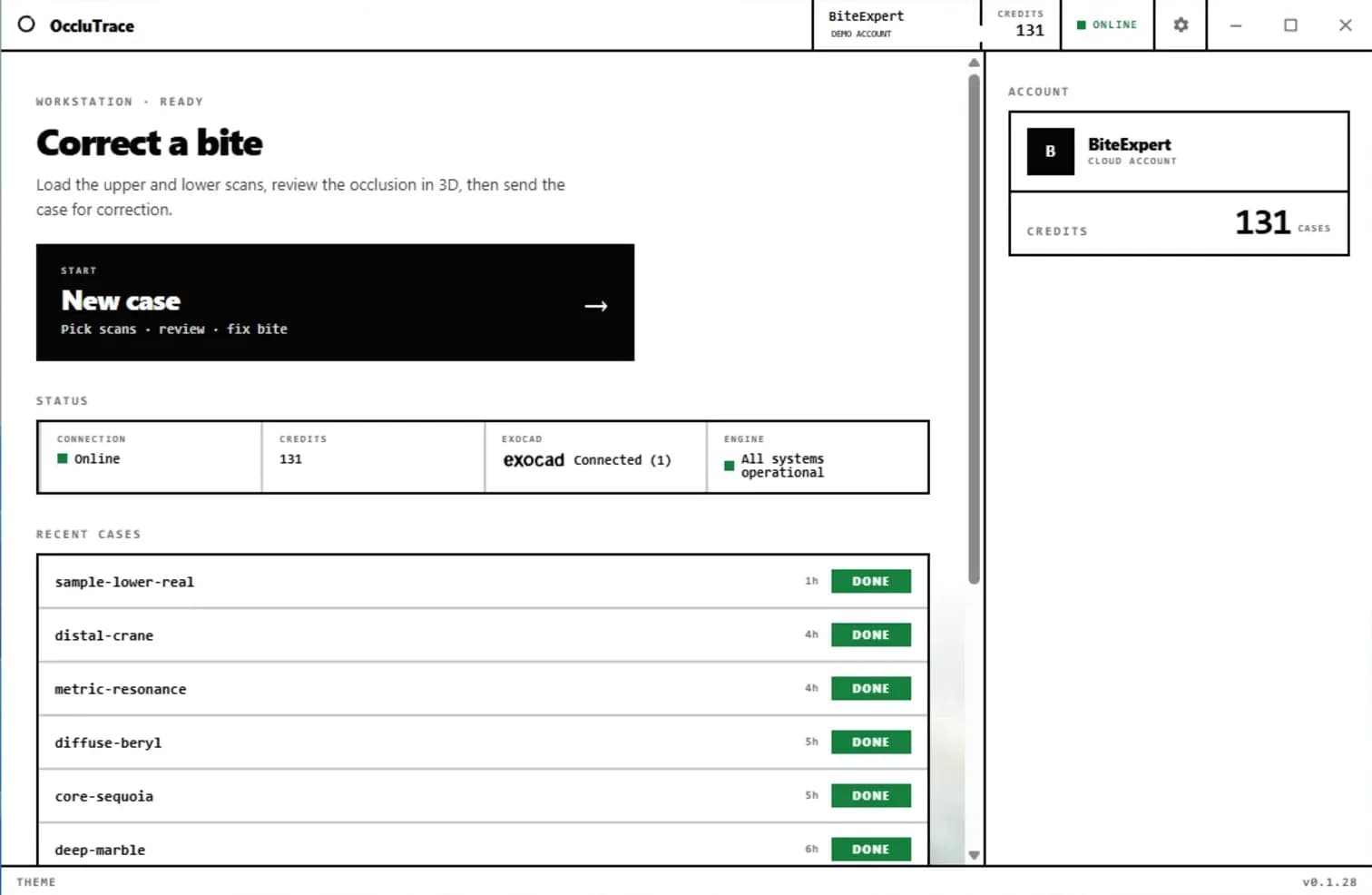This screenshot has width=1372, height=895.
Task: Click DONE badge for distal-crane
Action: click(x=870, y=634)
